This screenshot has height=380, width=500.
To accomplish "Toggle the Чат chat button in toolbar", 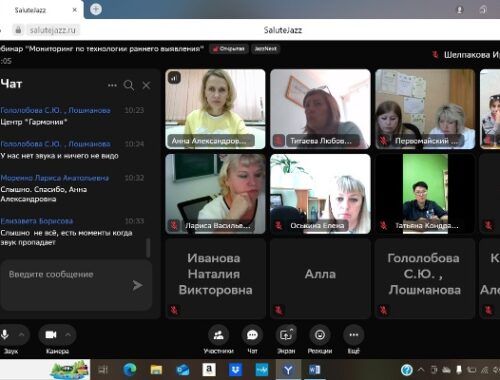I will (x=252, y=335).
